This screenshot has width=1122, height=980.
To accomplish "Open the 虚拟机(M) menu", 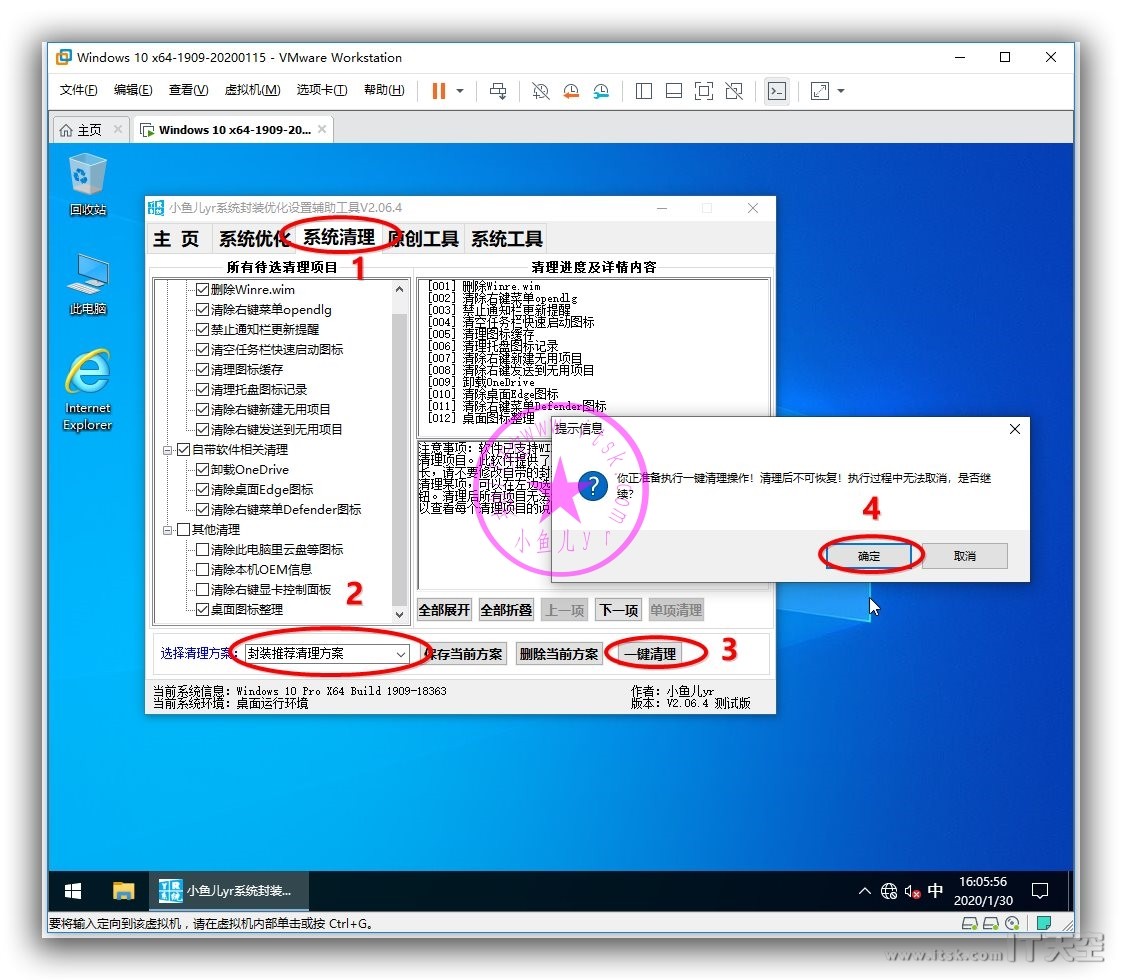I will (252, 89).
